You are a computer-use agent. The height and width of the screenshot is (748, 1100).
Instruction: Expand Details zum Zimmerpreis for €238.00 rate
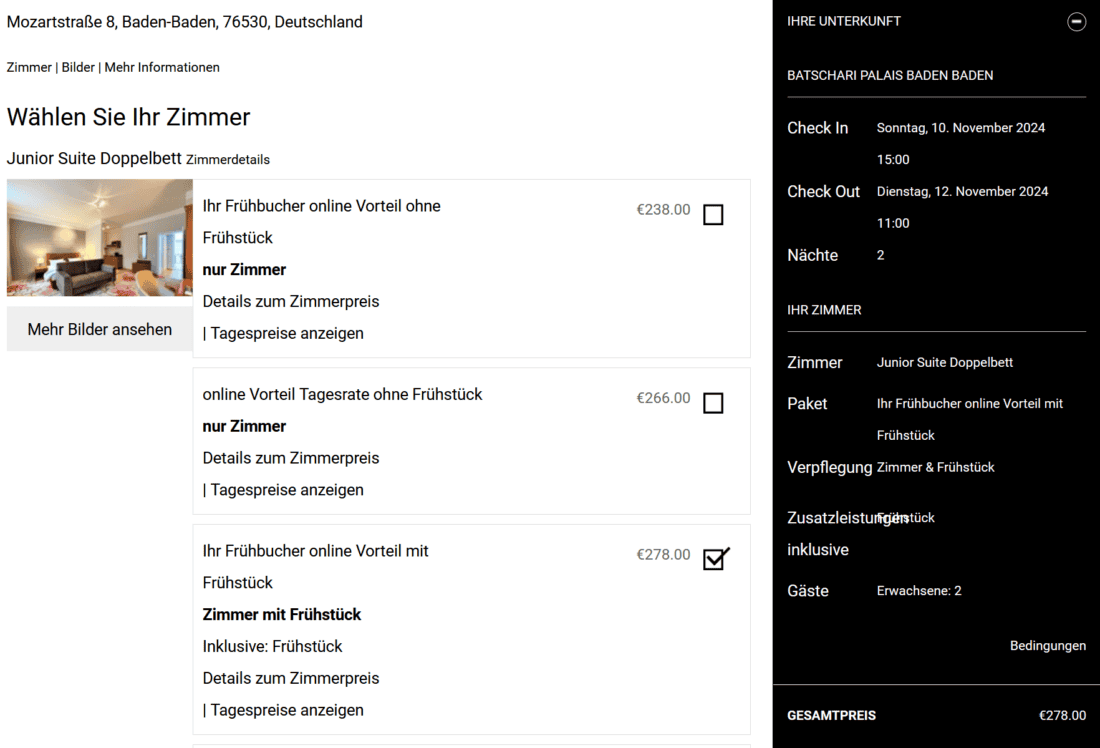coord(291,301)
